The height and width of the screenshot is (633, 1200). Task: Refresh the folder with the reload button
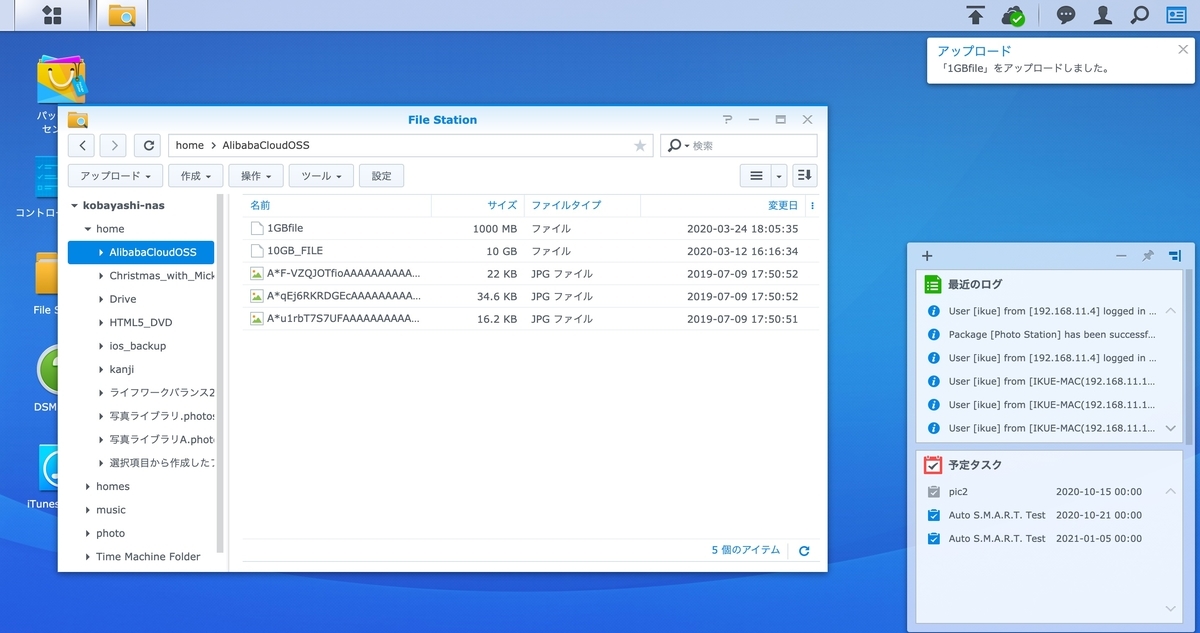(149, 145)
